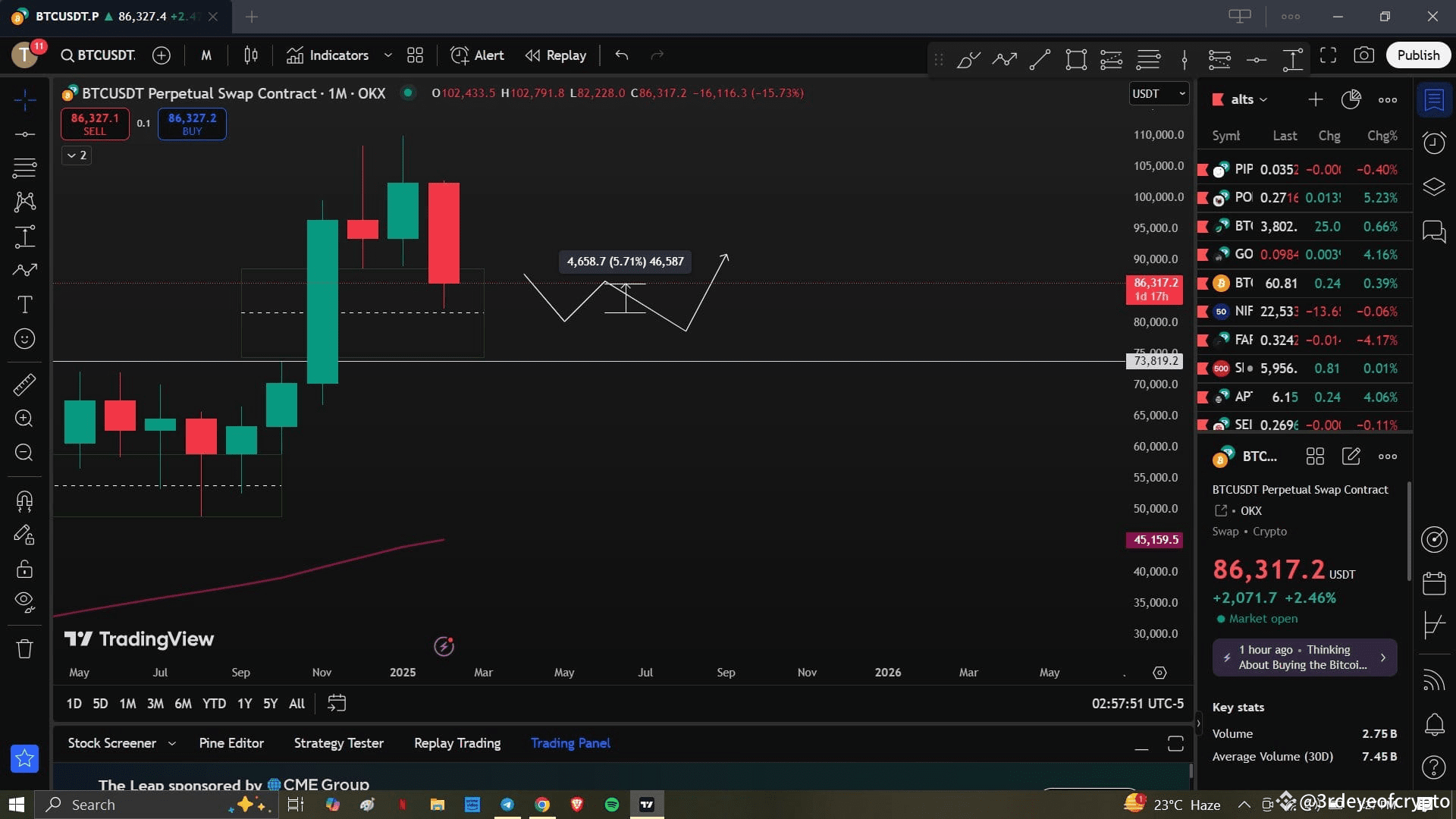The image size is (1456, 819).
Task: Take a chart snapshot with the camera icon
Action: pos(1364,55)
